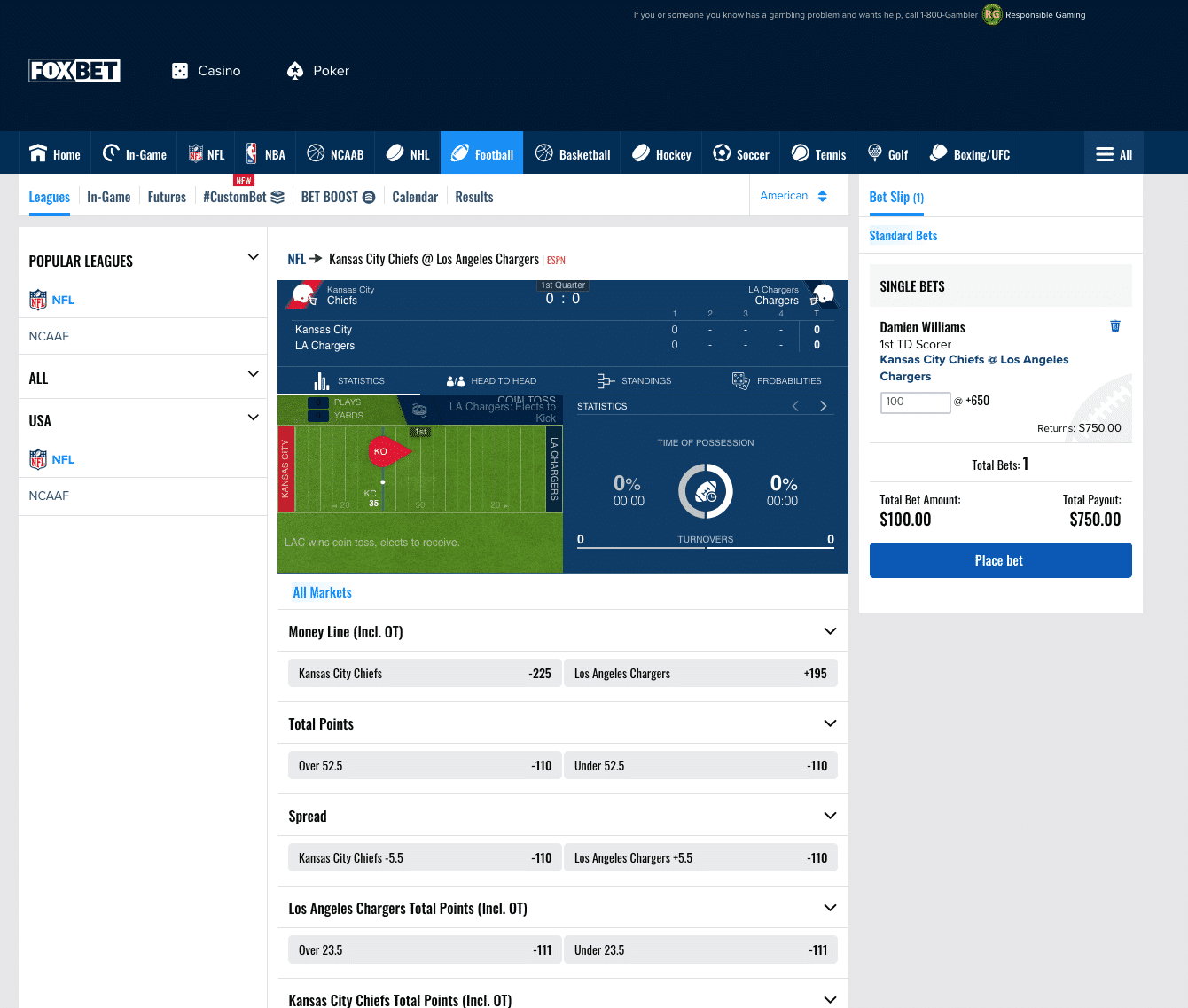Open the Futures sub-tab

tap(167, 197)
